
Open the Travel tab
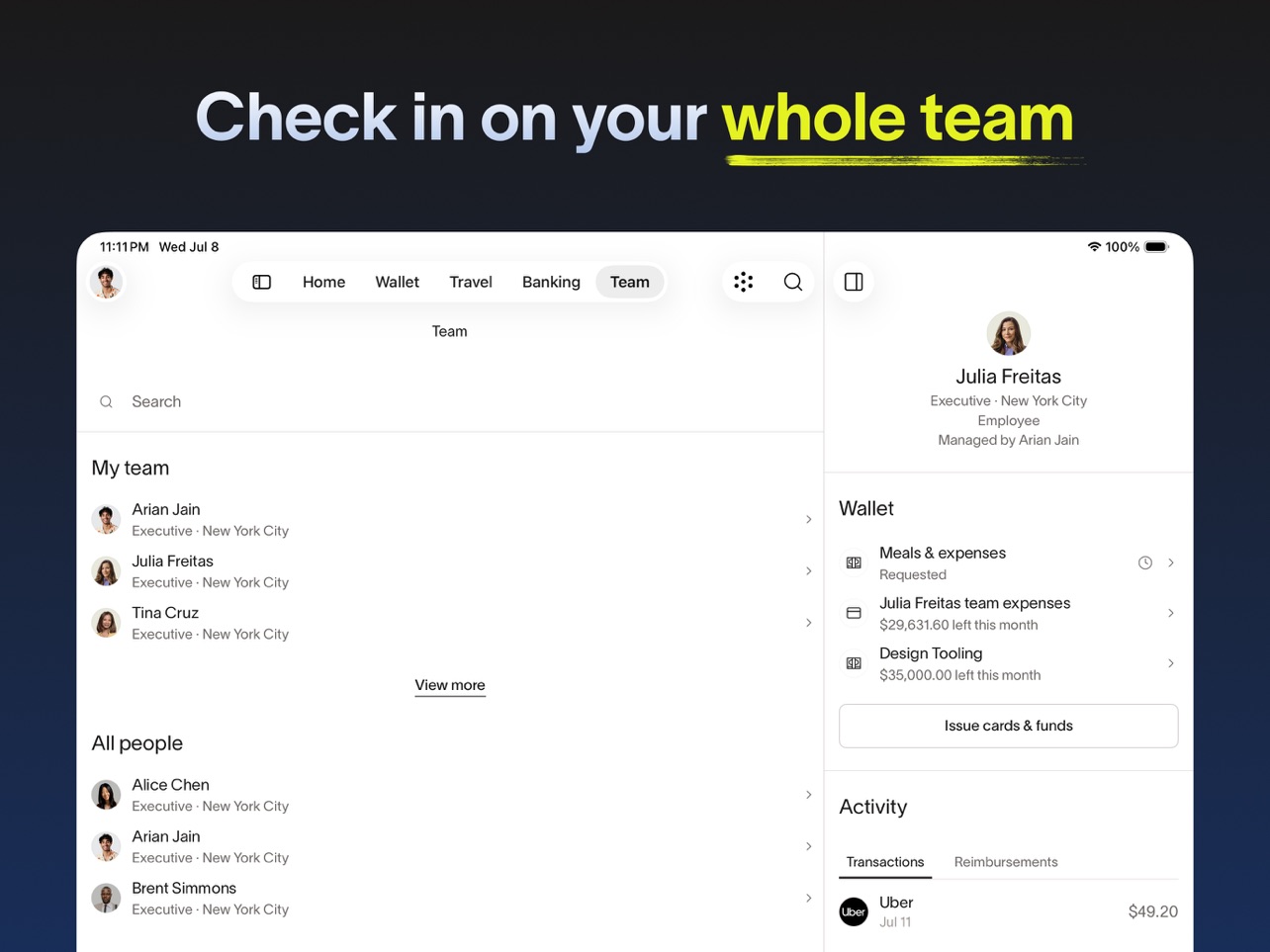471,282
